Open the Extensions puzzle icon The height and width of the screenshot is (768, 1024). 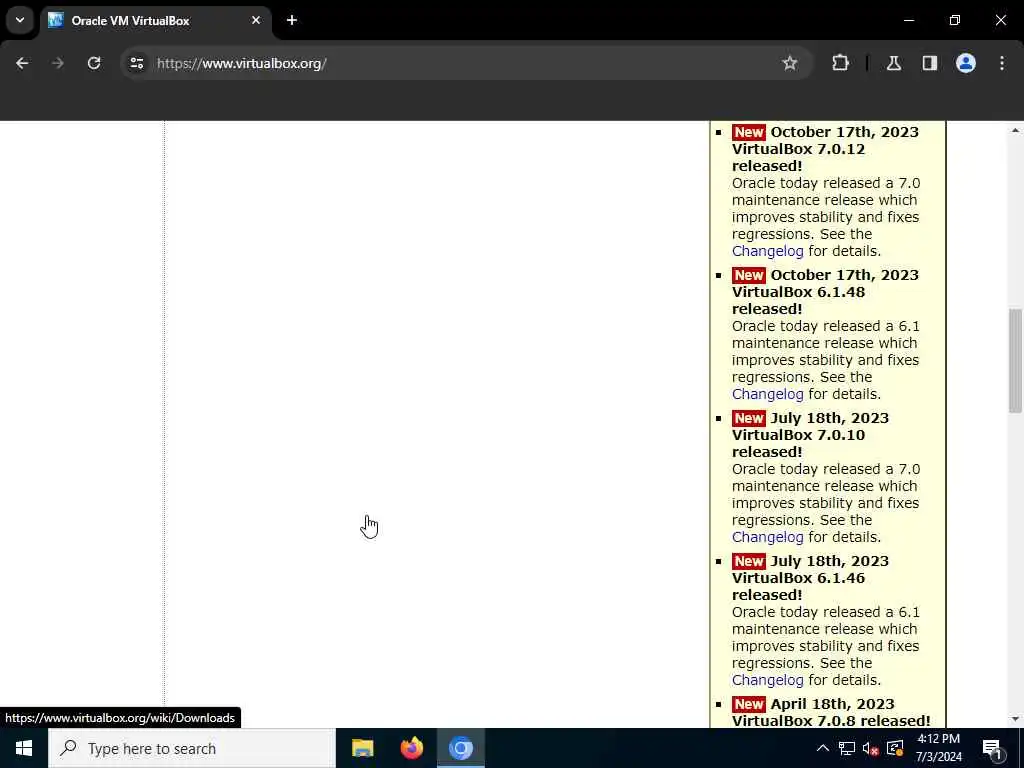point(840,63)
